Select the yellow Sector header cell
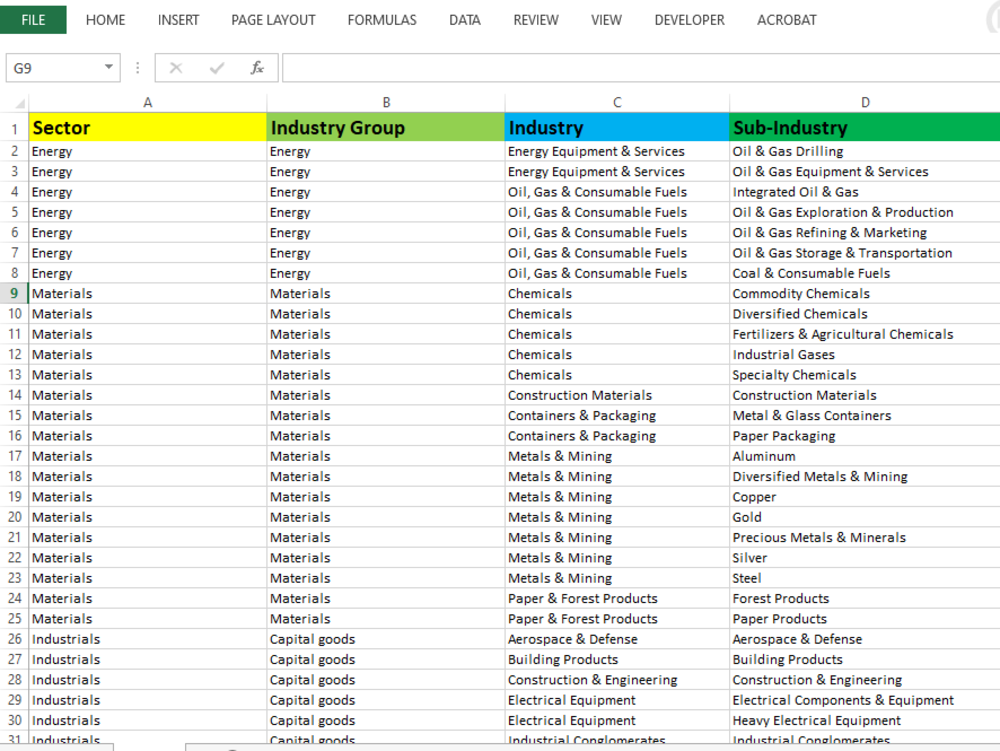 (x=147, y=127)
